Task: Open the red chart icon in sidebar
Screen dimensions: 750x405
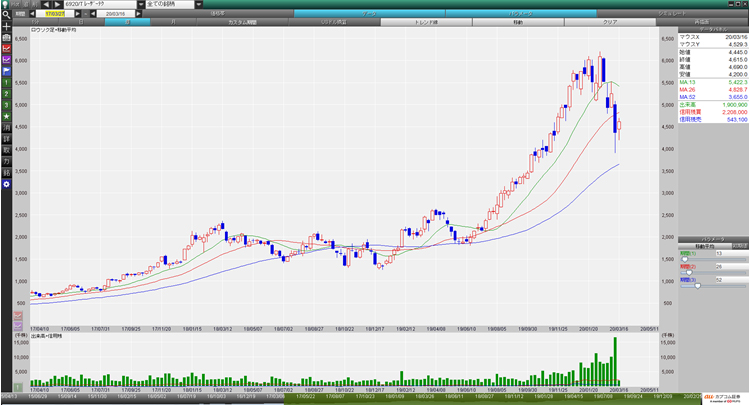Action: 7,48
